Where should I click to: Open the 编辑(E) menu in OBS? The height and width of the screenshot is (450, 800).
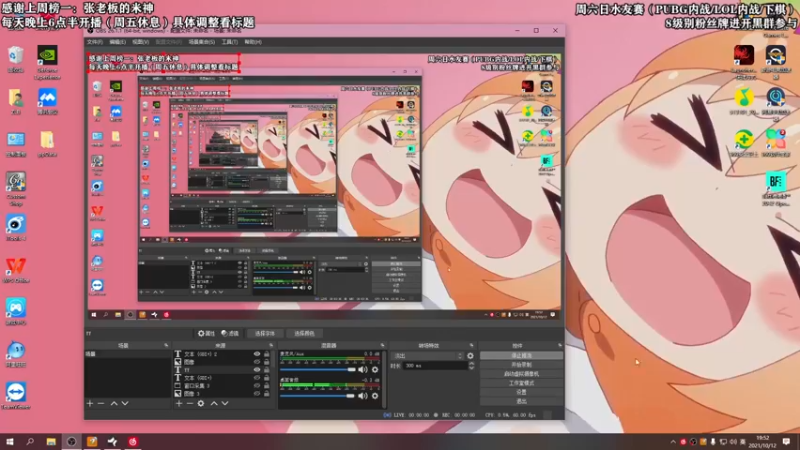click(117, 42)
